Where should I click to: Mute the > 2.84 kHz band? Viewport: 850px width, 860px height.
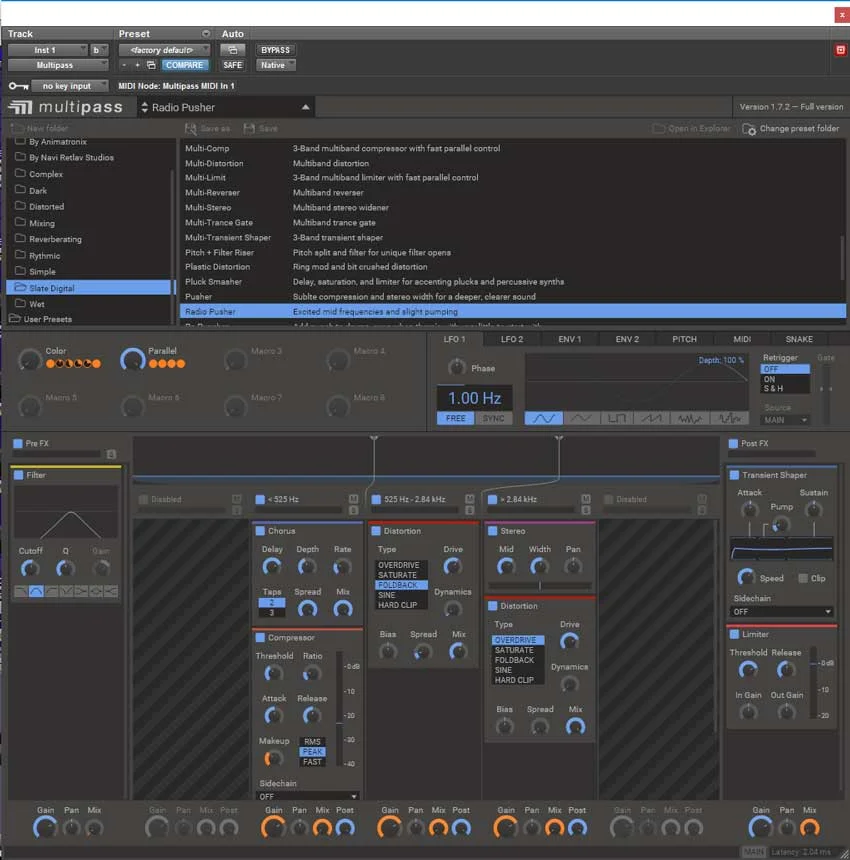586,499
